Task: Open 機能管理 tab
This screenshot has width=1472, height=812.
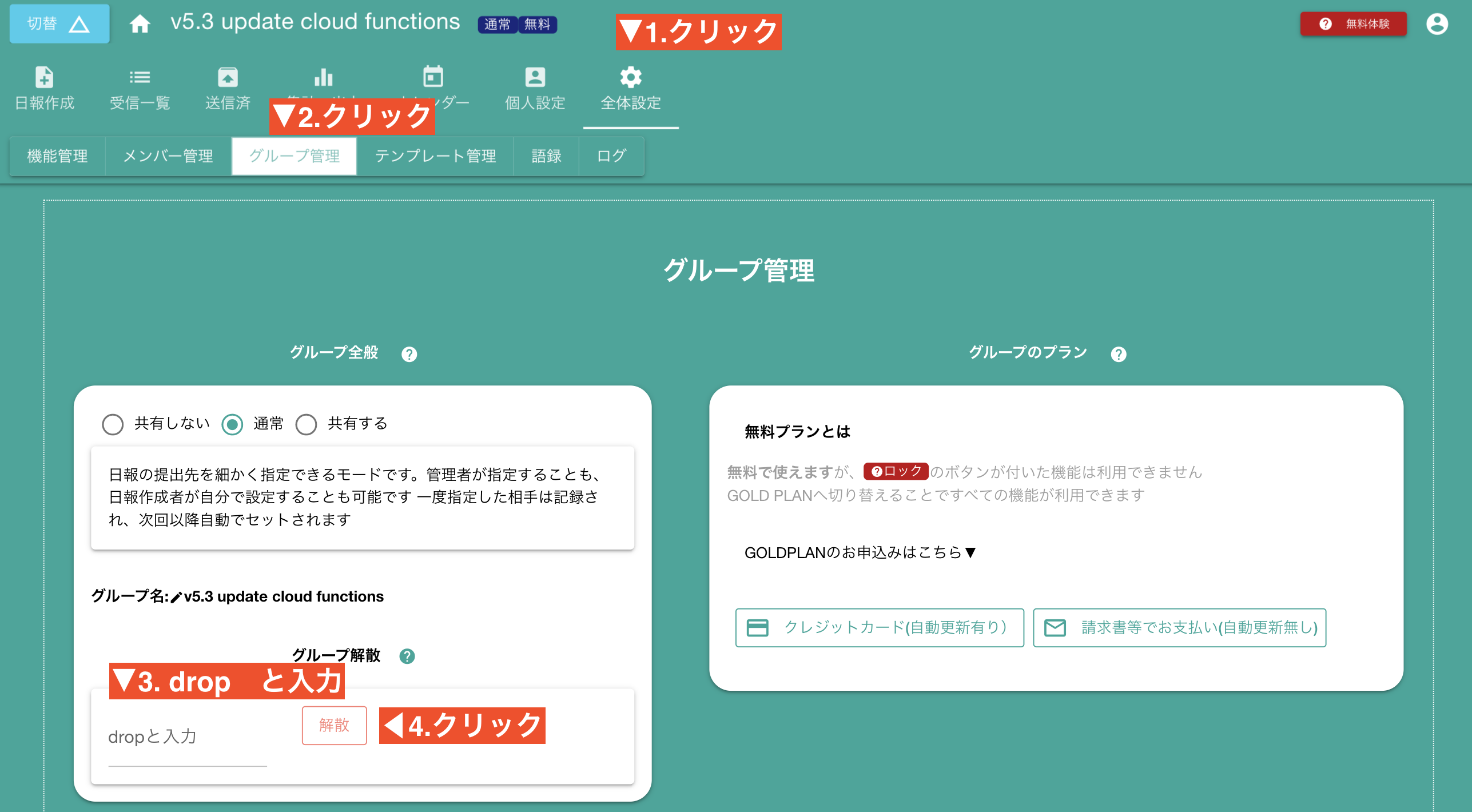Action: click(57, 156)
